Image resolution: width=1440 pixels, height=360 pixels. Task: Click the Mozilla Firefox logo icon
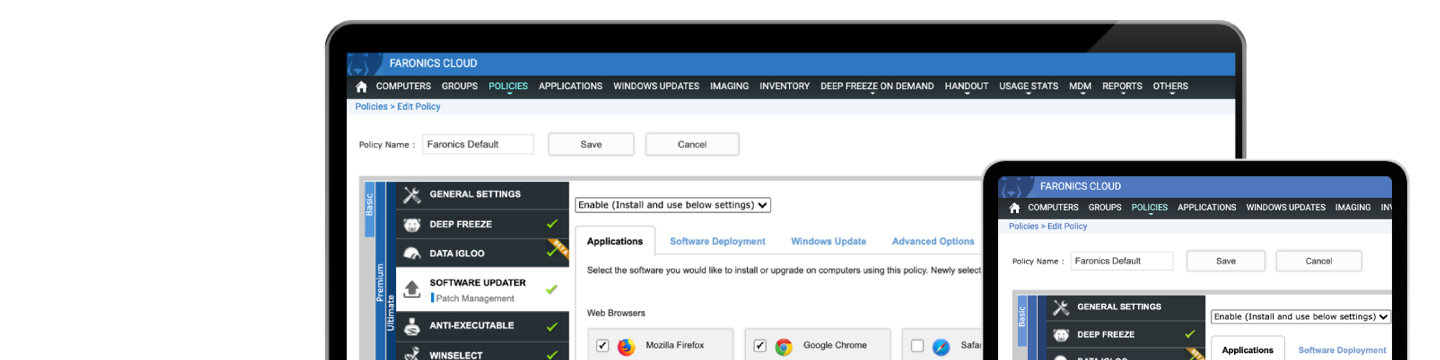coord(627,346)
